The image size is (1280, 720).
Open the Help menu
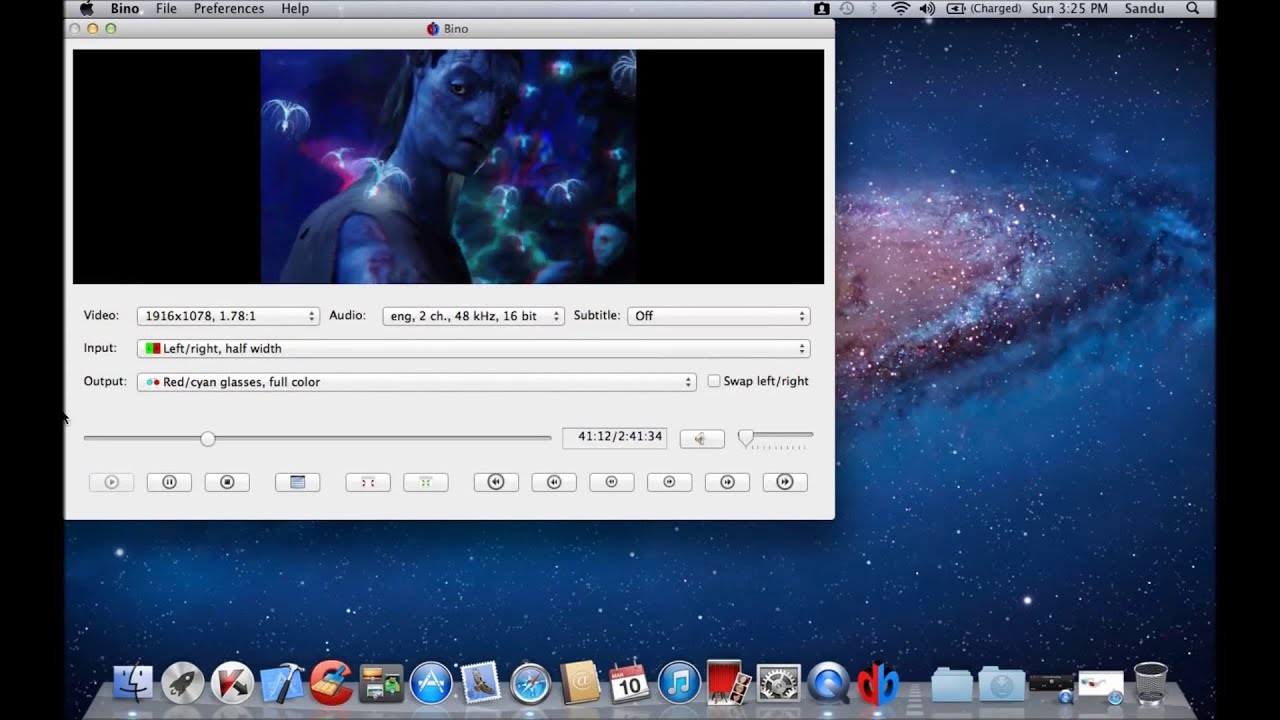pyautogui.click(x=295, y=8)
